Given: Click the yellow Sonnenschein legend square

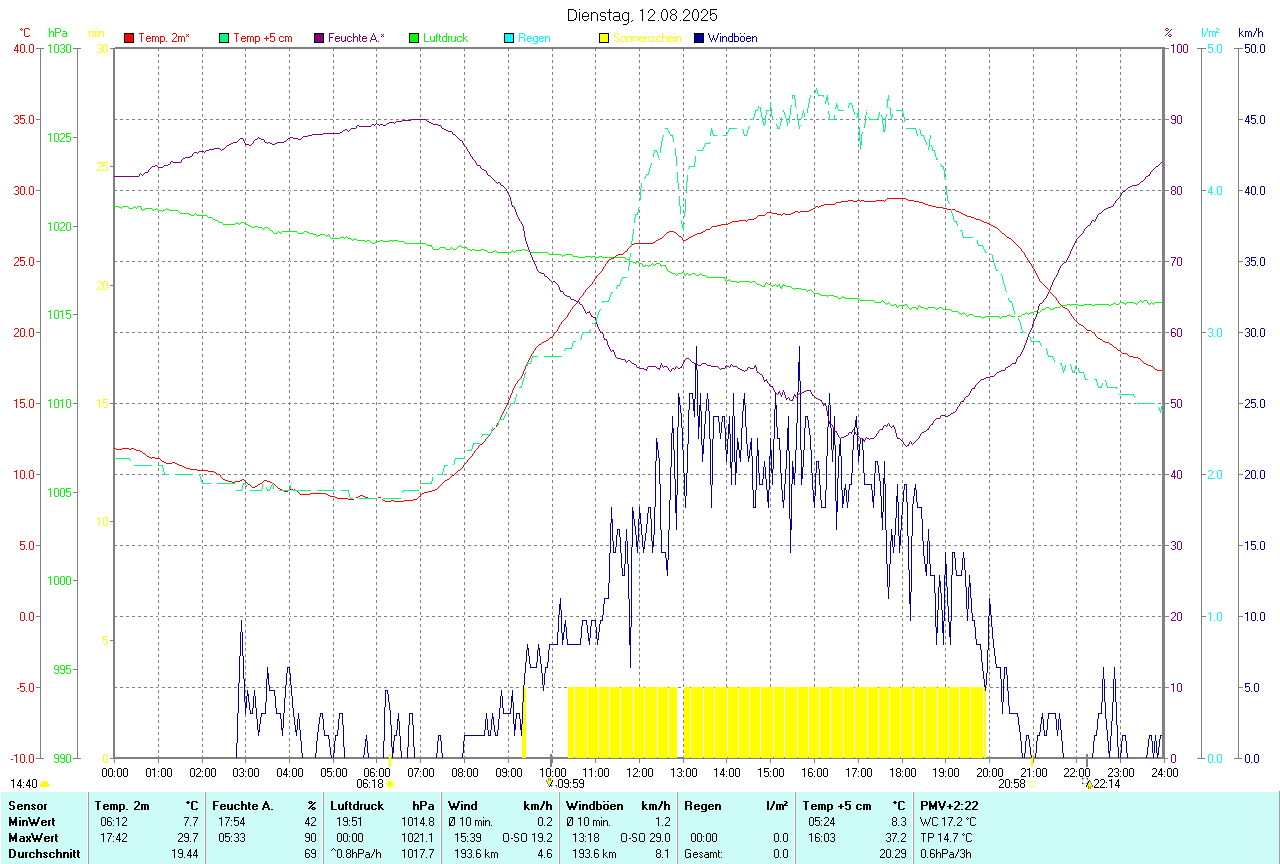Looking at the screenshot, I should [x=604, y=38].
